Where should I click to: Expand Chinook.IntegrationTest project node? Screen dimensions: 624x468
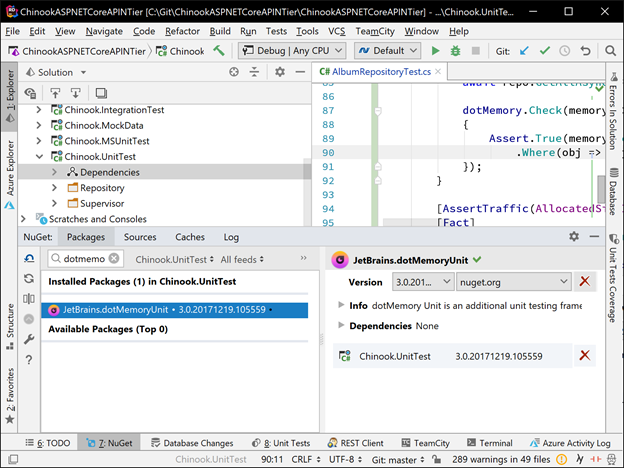coord(39,109)
